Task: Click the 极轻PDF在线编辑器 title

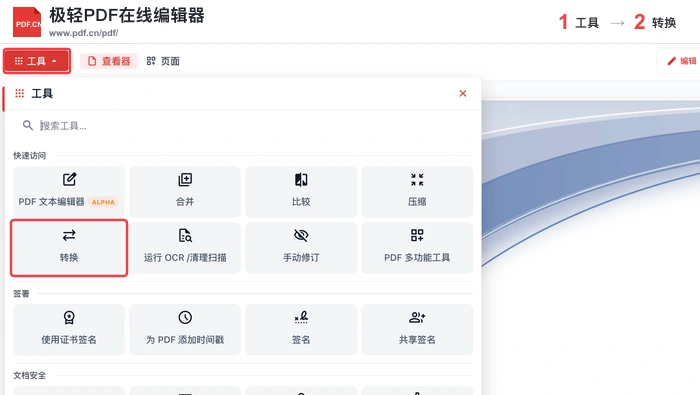Action: pyautogui.click(x=127, y=15)
